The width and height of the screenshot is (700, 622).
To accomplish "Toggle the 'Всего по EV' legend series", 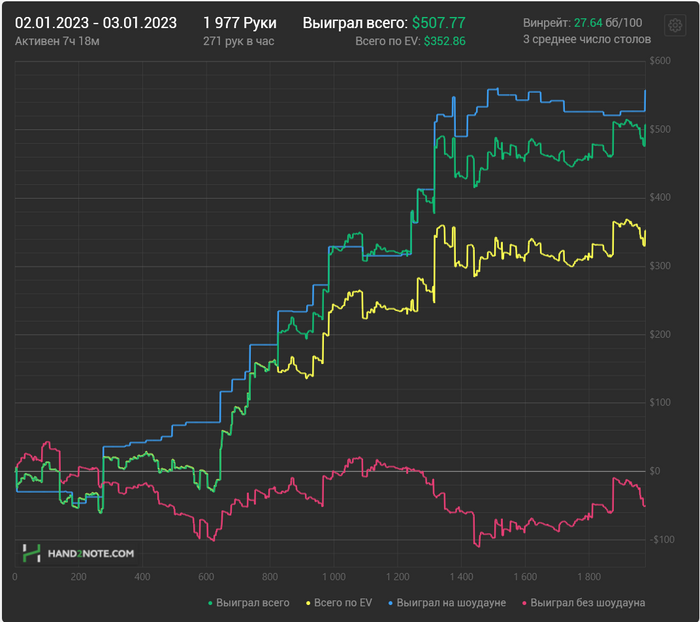I will pos(339,603).
